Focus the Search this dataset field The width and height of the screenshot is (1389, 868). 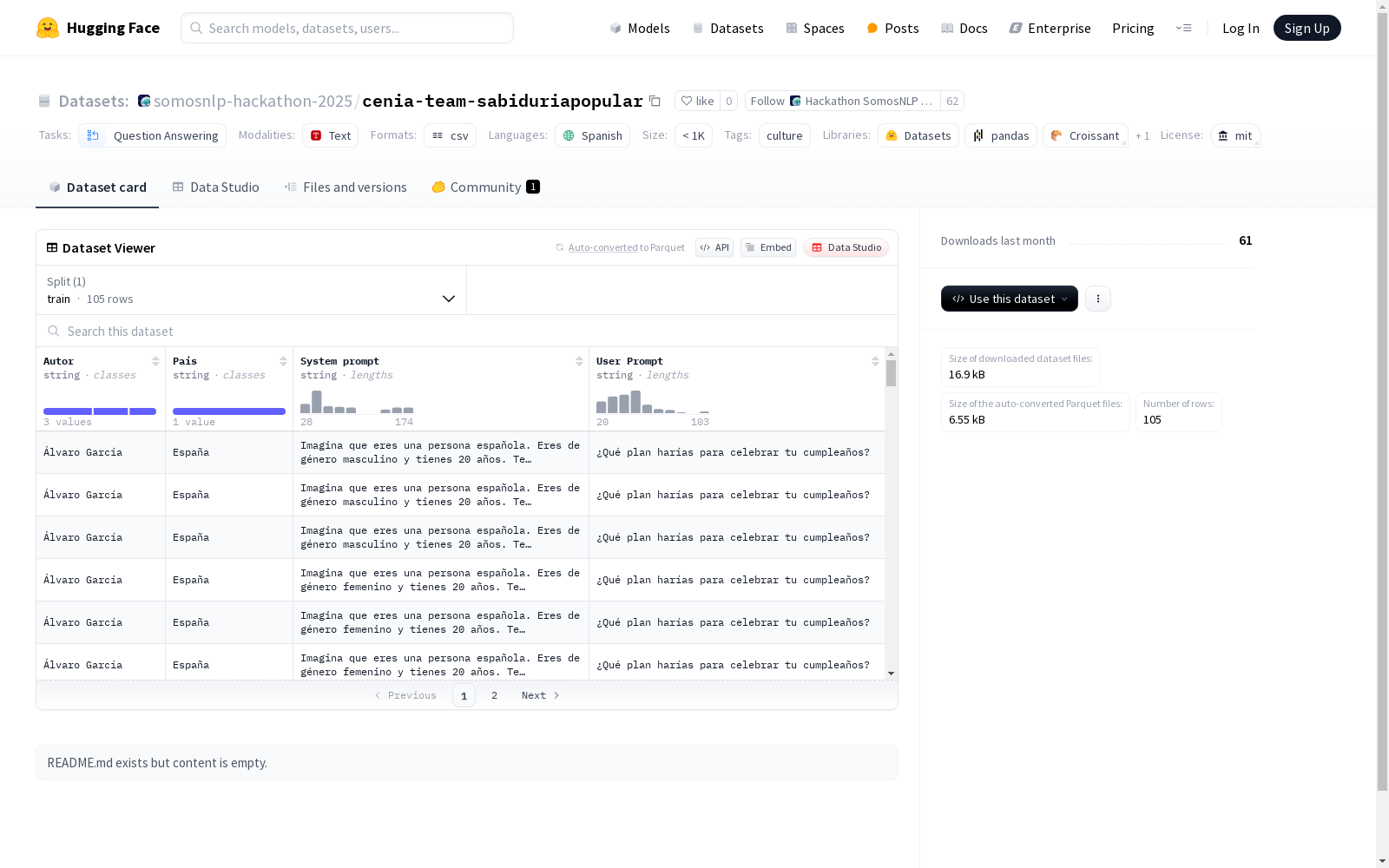point(467,331)
